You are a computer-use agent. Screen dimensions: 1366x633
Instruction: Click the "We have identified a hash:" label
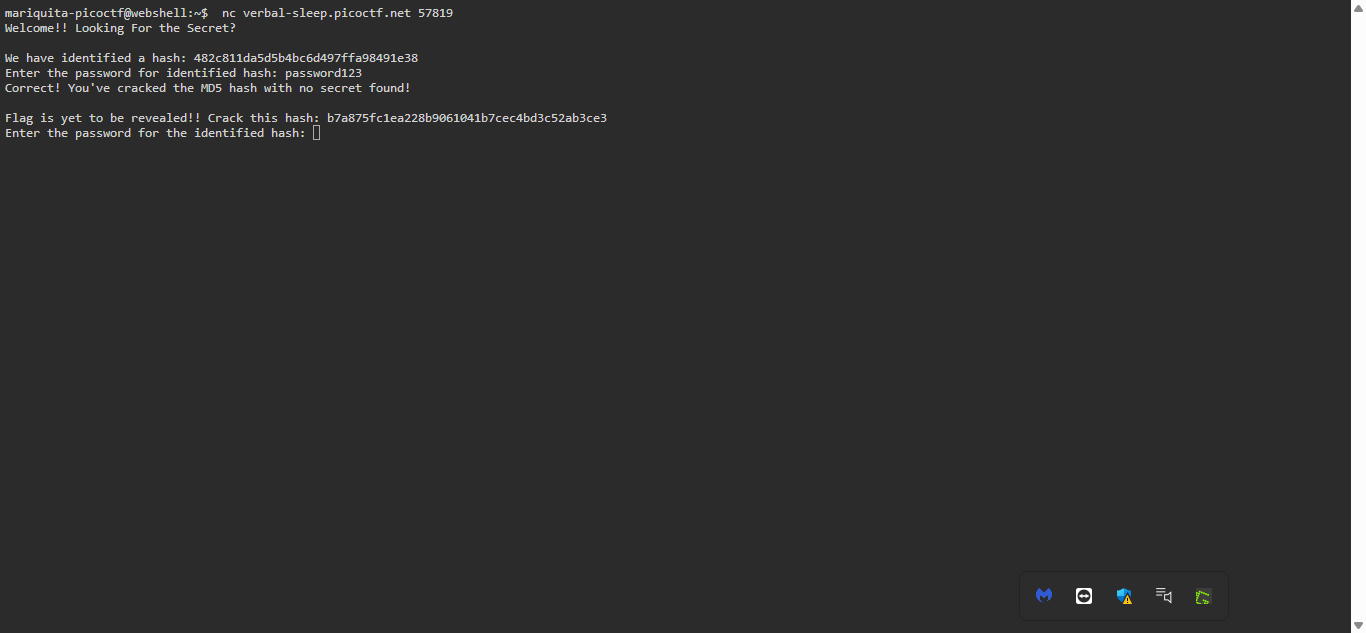click(x=95, y=58)
